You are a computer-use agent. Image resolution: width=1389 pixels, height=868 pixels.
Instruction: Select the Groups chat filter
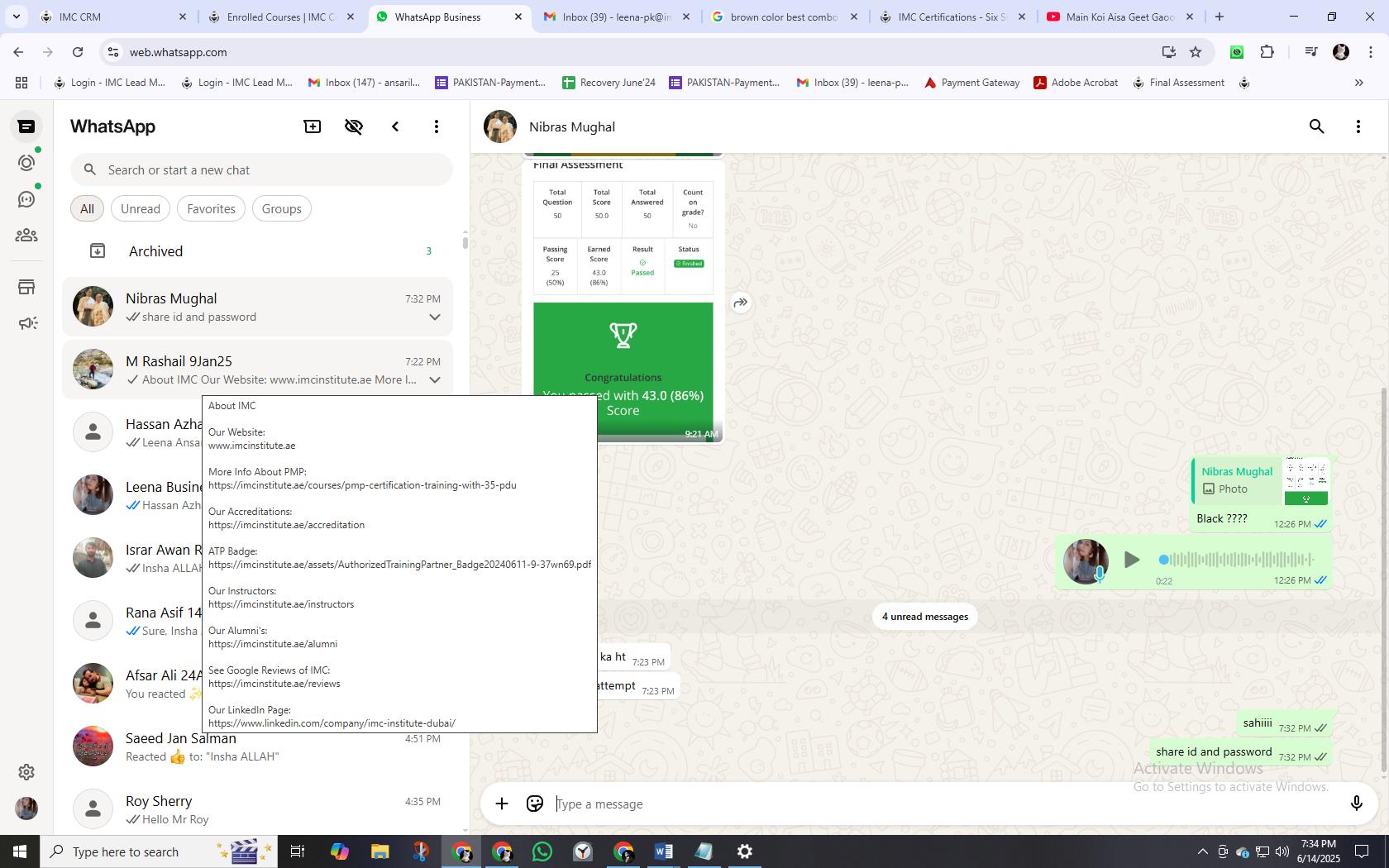pyautogui.click(x=281, y=209)
